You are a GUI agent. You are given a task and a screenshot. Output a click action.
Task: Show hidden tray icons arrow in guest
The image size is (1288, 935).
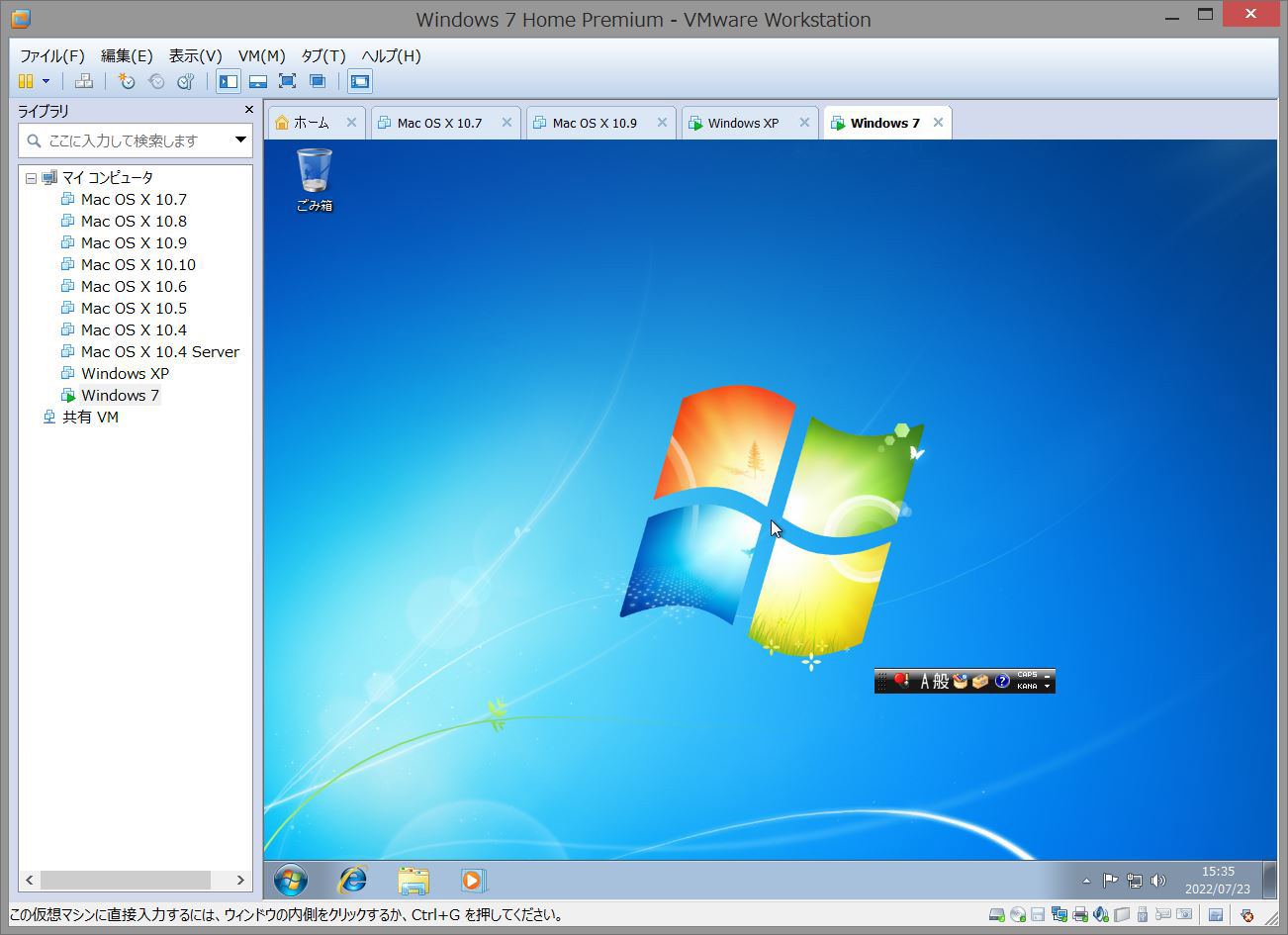1086,881
